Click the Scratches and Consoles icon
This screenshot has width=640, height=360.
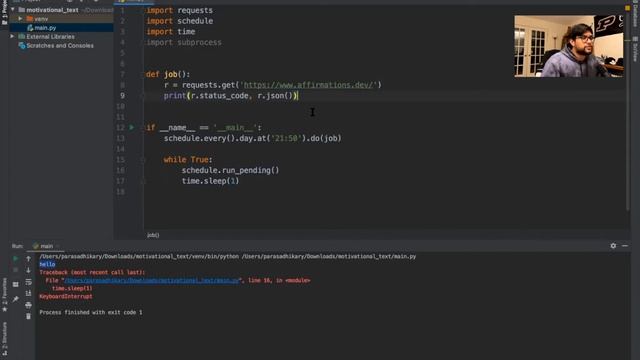tap(22, 46)
